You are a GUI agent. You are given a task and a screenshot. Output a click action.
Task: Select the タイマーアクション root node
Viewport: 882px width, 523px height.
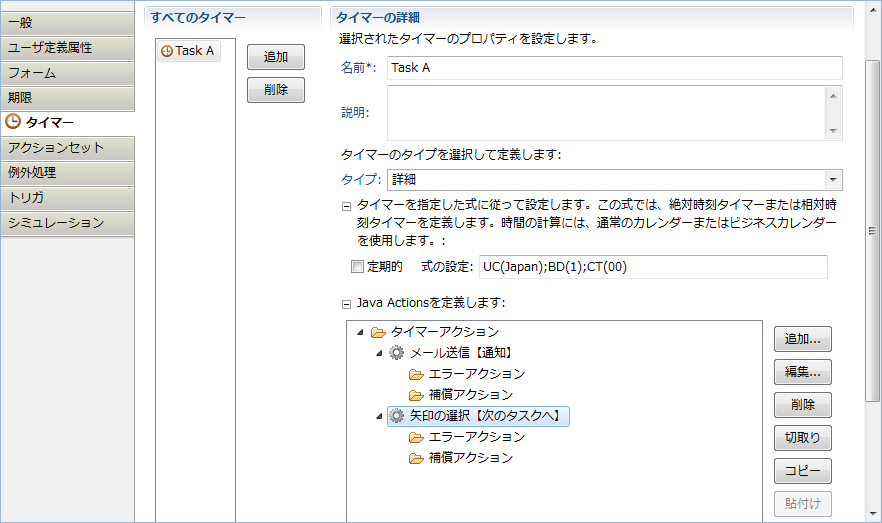point(444,332)
